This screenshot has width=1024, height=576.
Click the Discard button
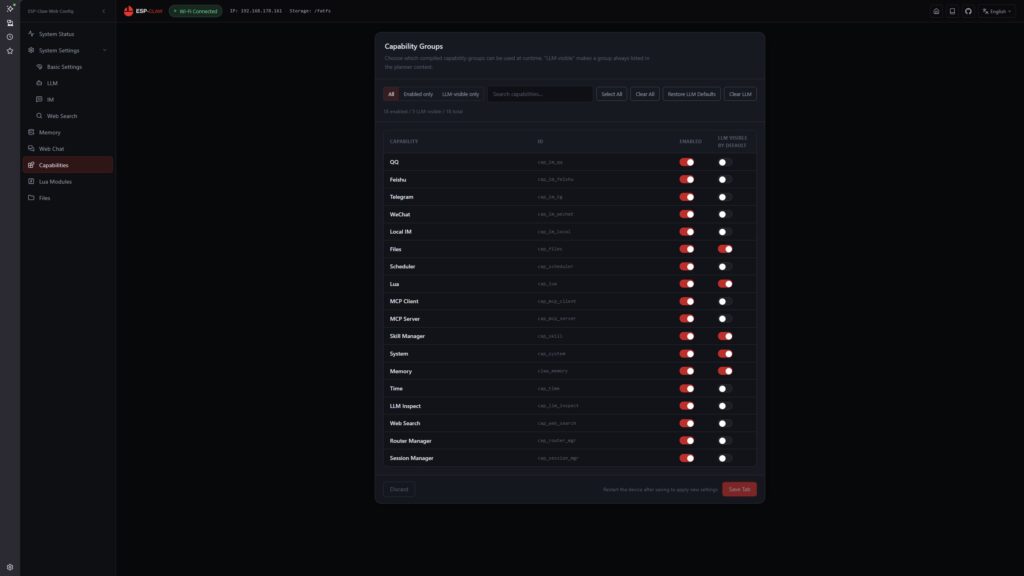[398, 489]
